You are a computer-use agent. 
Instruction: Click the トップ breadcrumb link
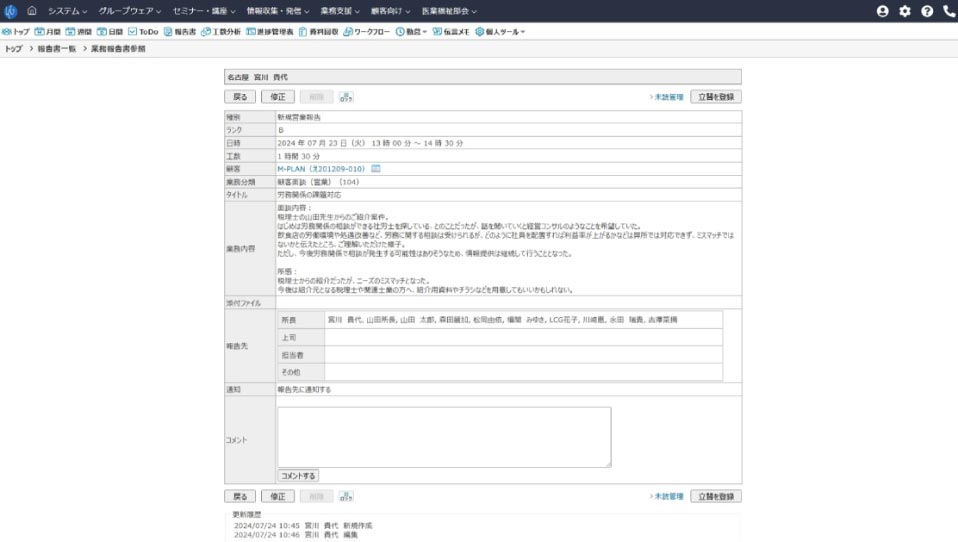[13, 49]
